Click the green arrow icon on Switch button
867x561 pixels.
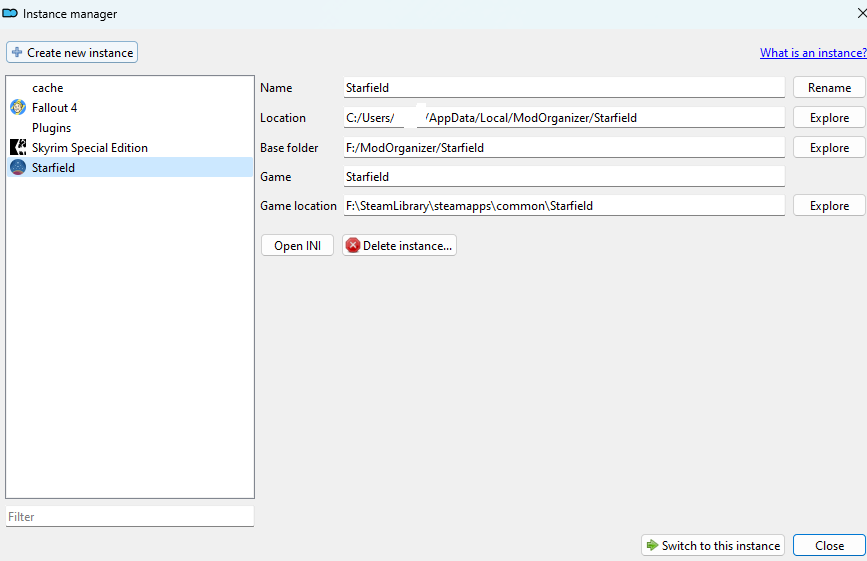tap(652, 545)
